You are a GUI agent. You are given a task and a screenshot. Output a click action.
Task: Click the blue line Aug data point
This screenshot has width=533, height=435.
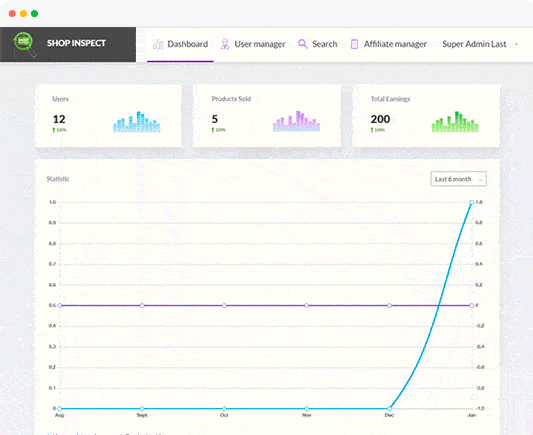point(59,408)
